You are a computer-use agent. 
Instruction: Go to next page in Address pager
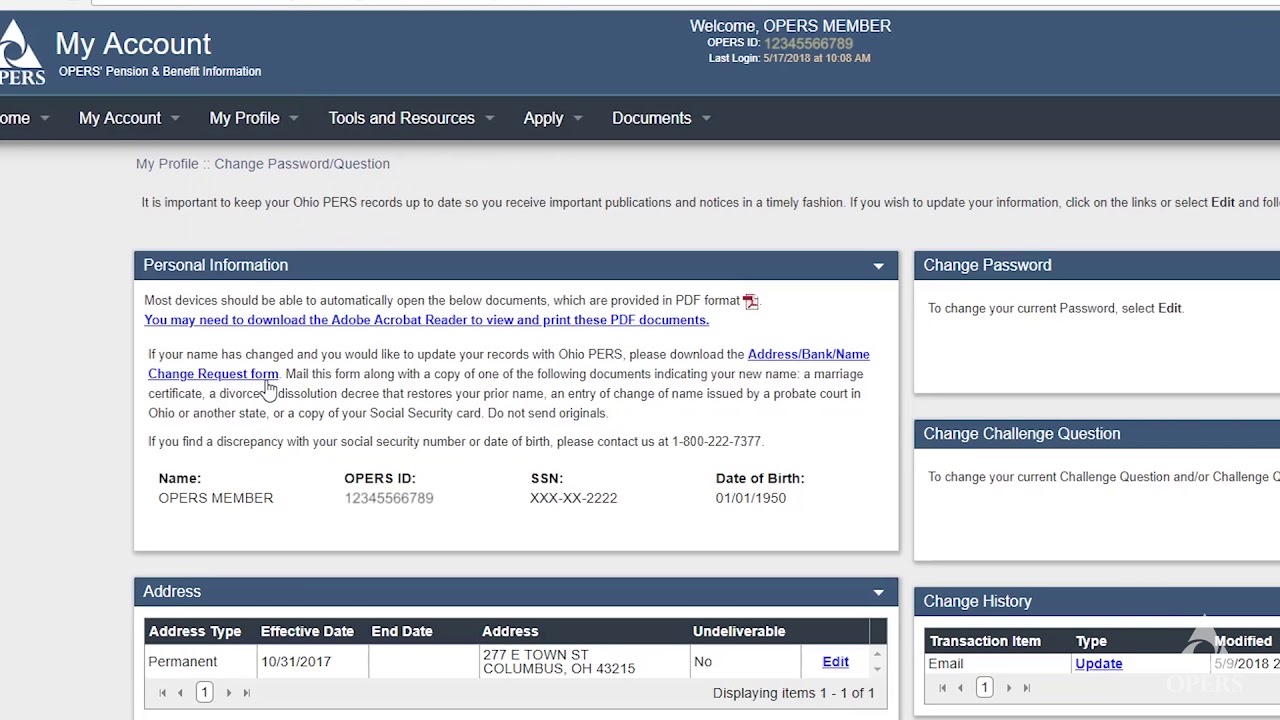[x=228, y=693]
